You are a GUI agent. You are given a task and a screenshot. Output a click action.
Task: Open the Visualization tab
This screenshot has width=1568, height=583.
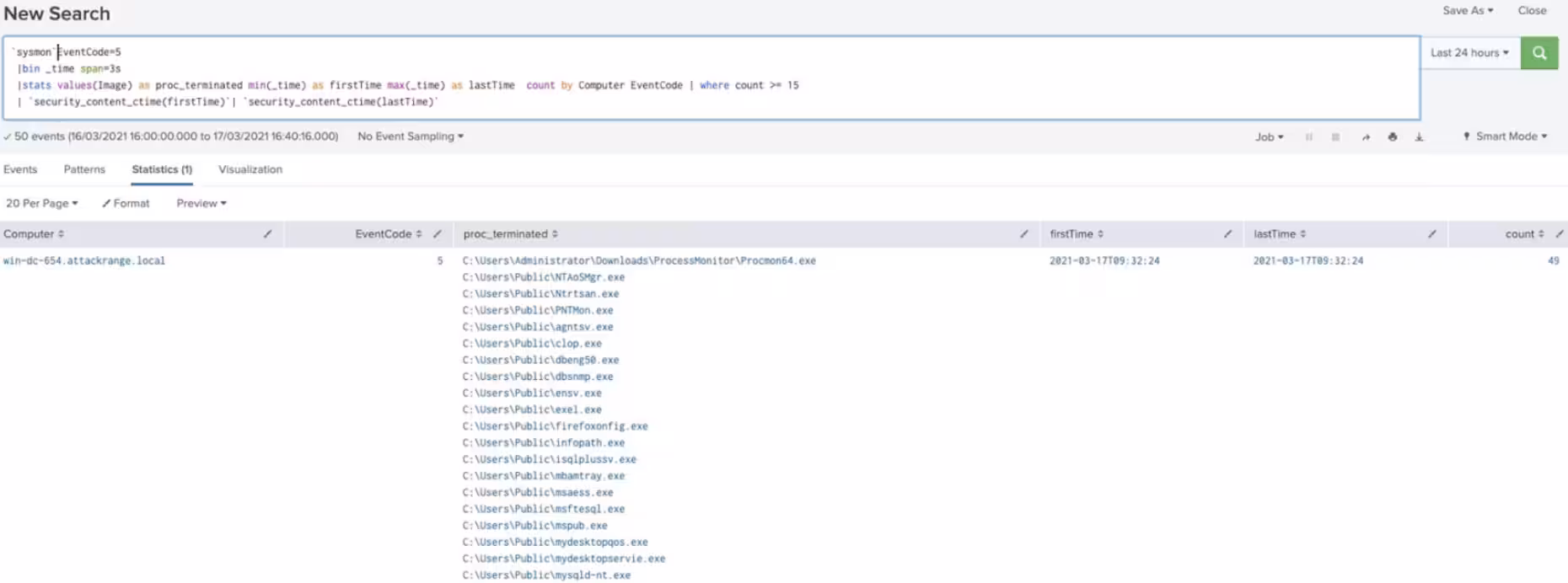point(250,169)
